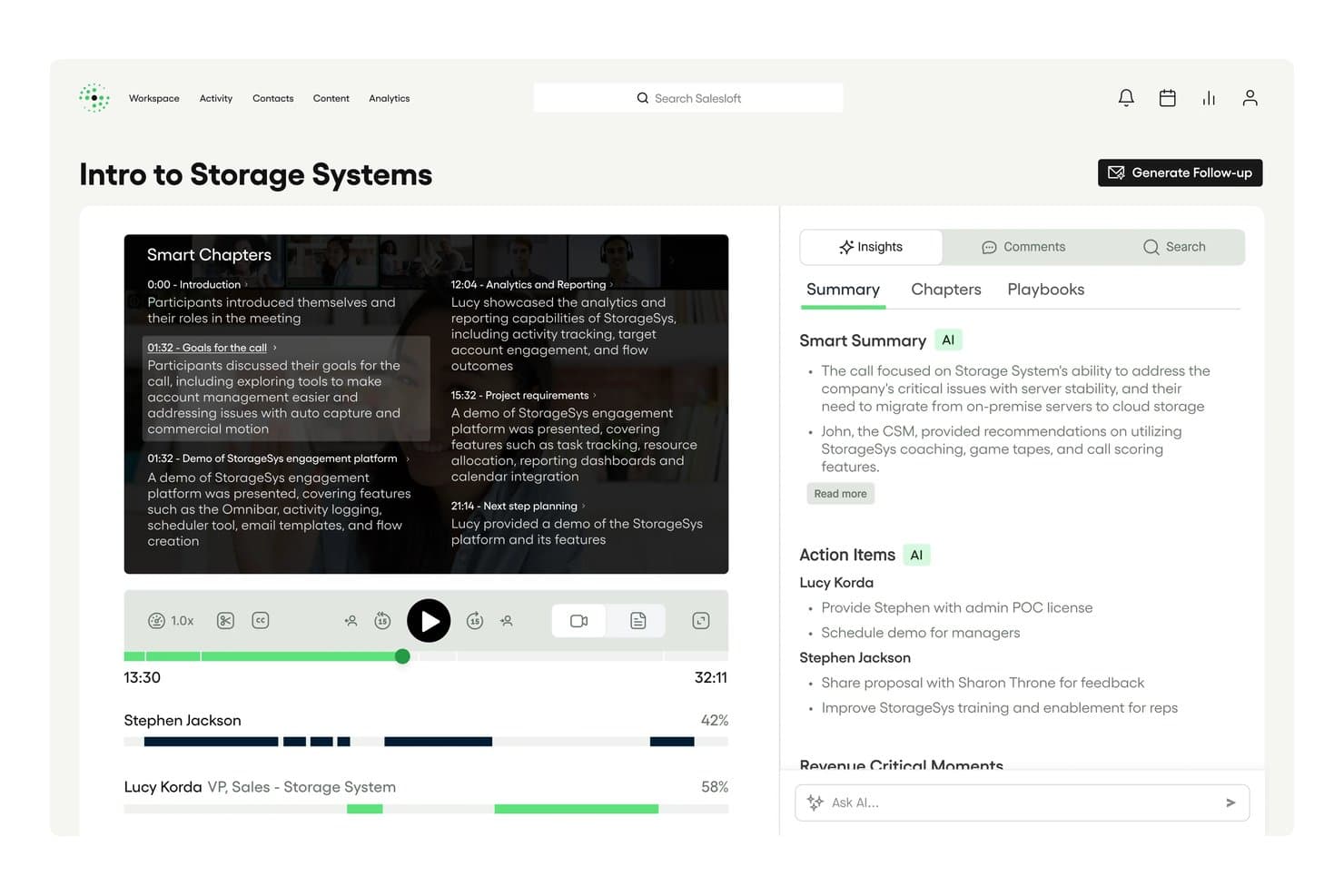
Task: Rewind 15 seconds
Action: (383, 621)
